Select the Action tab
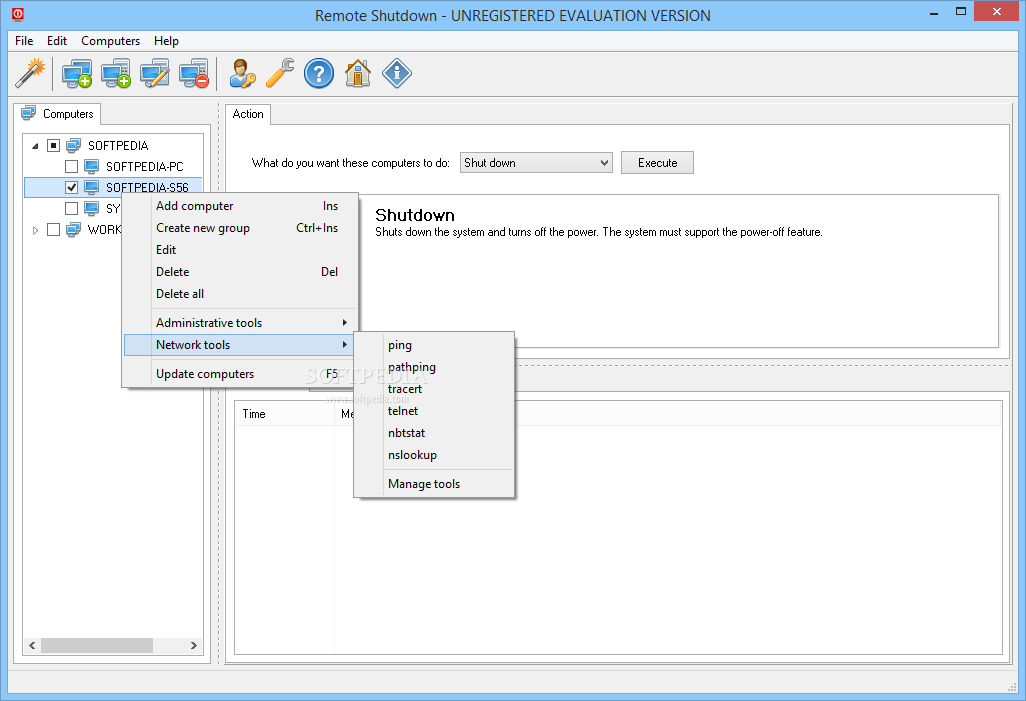Screen dimensions: 1026x701 tap(248, 114)
